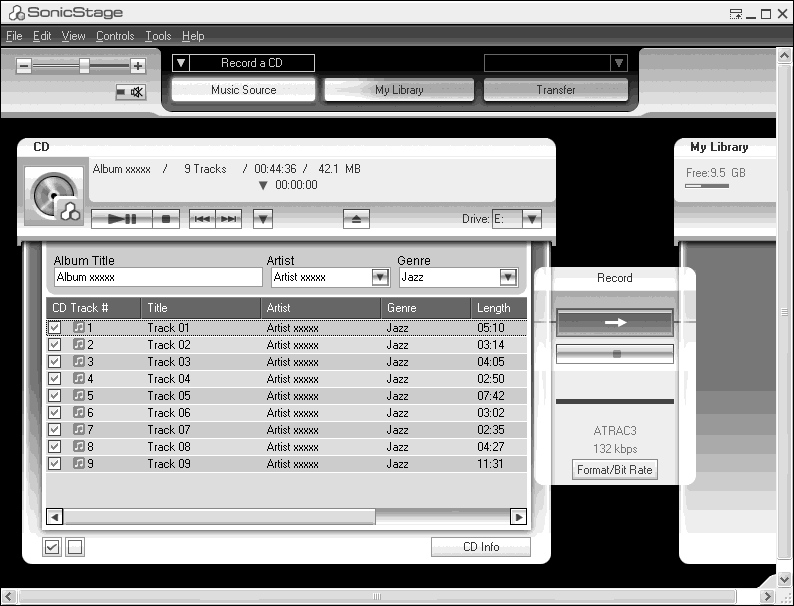Click music note icon of track 5
794x606 pixels.
pos(78,395)
